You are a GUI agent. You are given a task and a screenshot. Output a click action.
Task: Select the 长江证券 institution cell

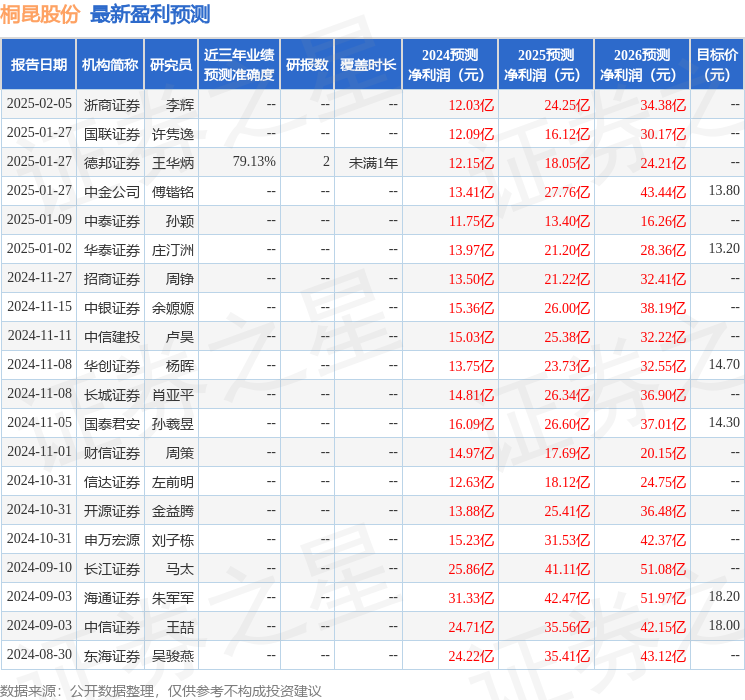pyautogui.click(x=112, y=568)
